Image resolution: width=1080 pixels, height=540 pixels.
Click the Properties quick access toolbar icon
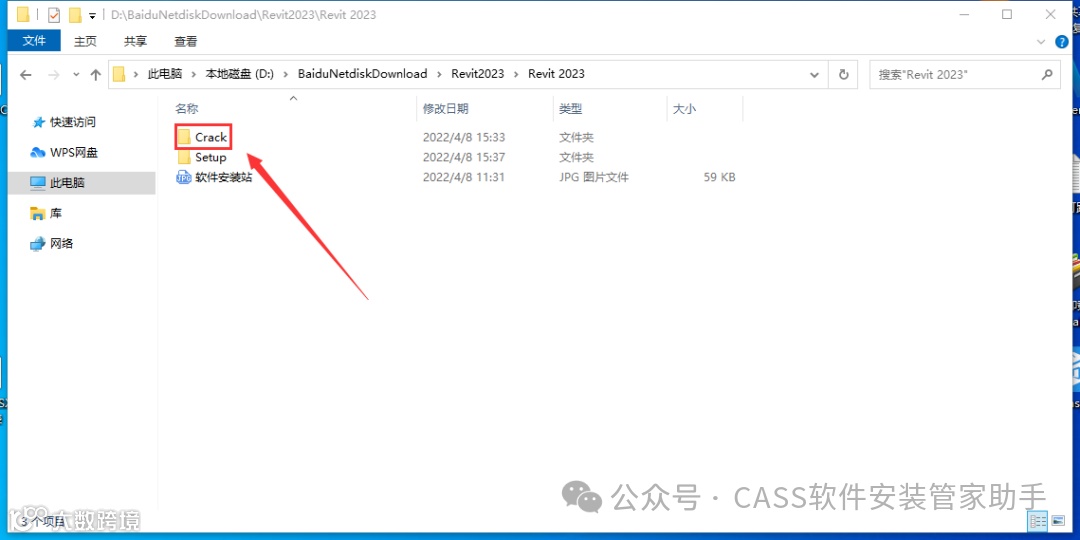[x=54, y=14]
